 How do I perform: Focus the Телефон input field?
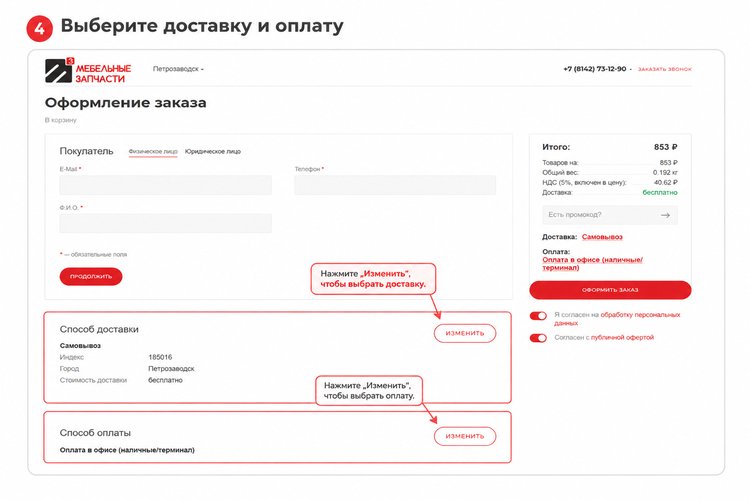[395, 185]
